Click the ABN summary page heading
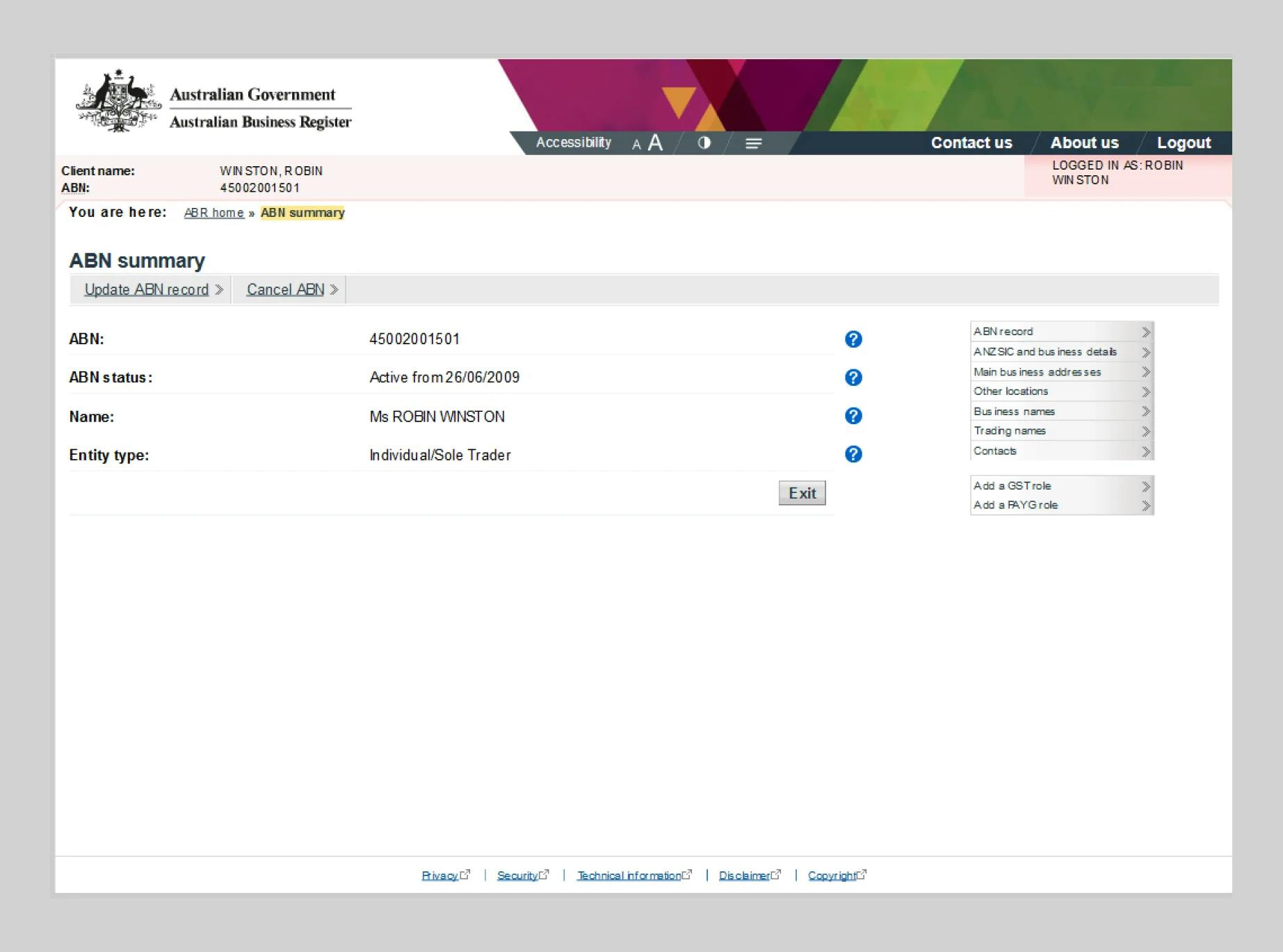This screenshot has height=952, width=1283. tap(137, 261)
